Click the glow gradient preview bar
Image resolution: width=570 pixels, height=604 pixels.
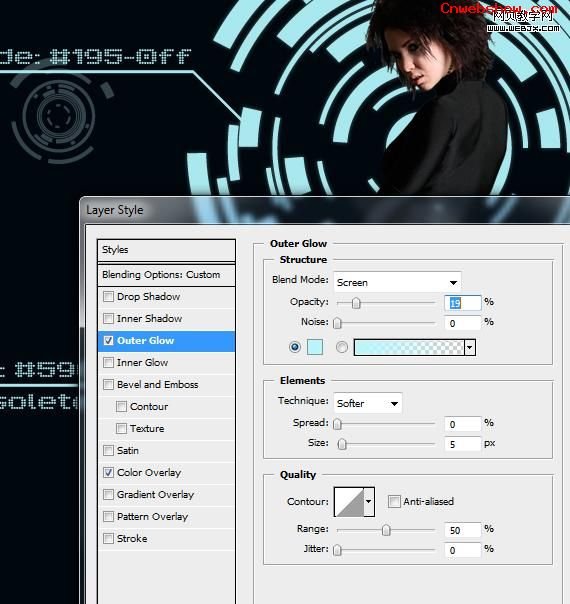coord(409,347)
